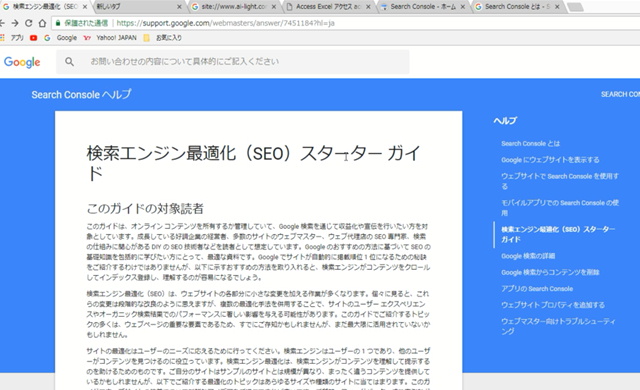Switch to Search Console - ホーム tab
The height and width of the screenshot is (390, 640).
[422, 7]
